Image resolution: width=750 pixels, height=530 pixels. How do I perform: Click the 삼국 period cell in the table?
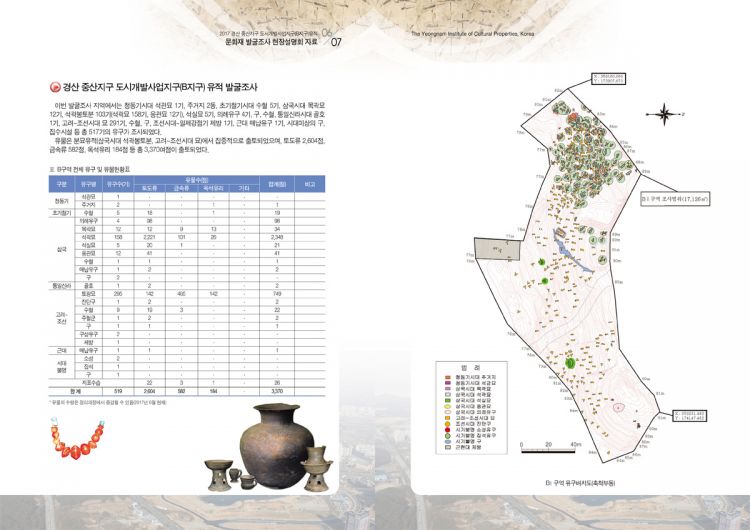pyautogui.click(x=62, y=249)
